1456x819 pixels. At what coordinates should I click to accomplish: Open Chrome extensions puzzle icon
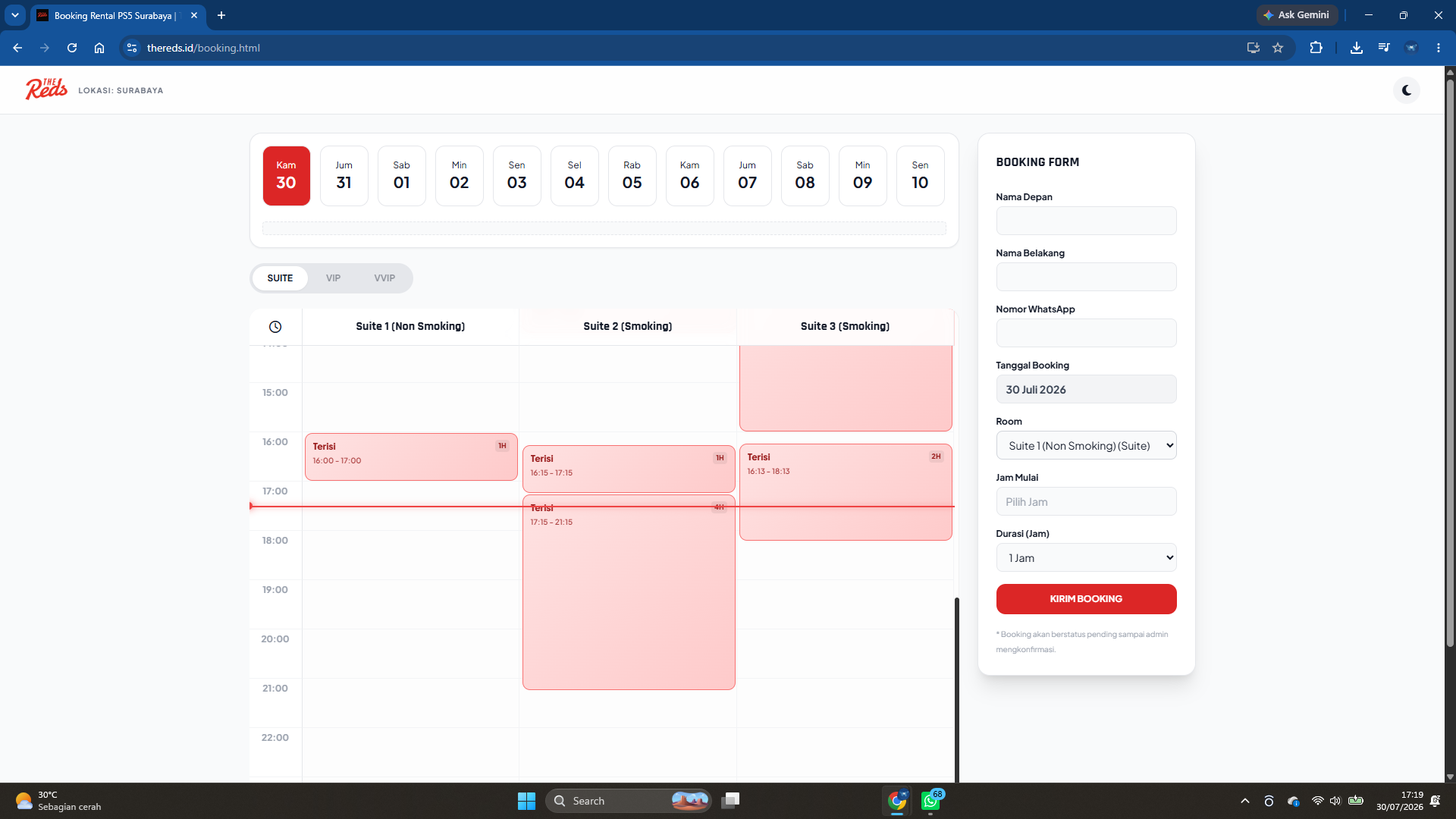click(x=1316, y=48)
